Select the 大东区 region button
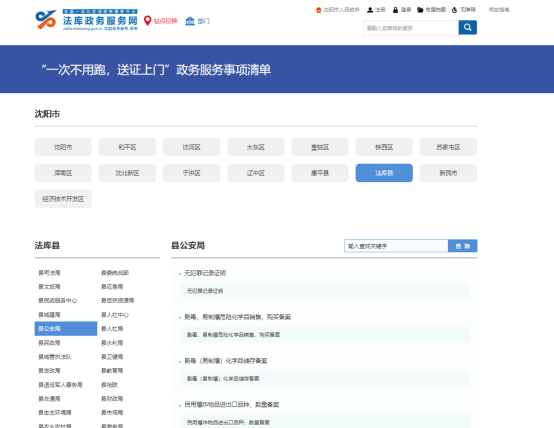 click(x=256, y=147)
